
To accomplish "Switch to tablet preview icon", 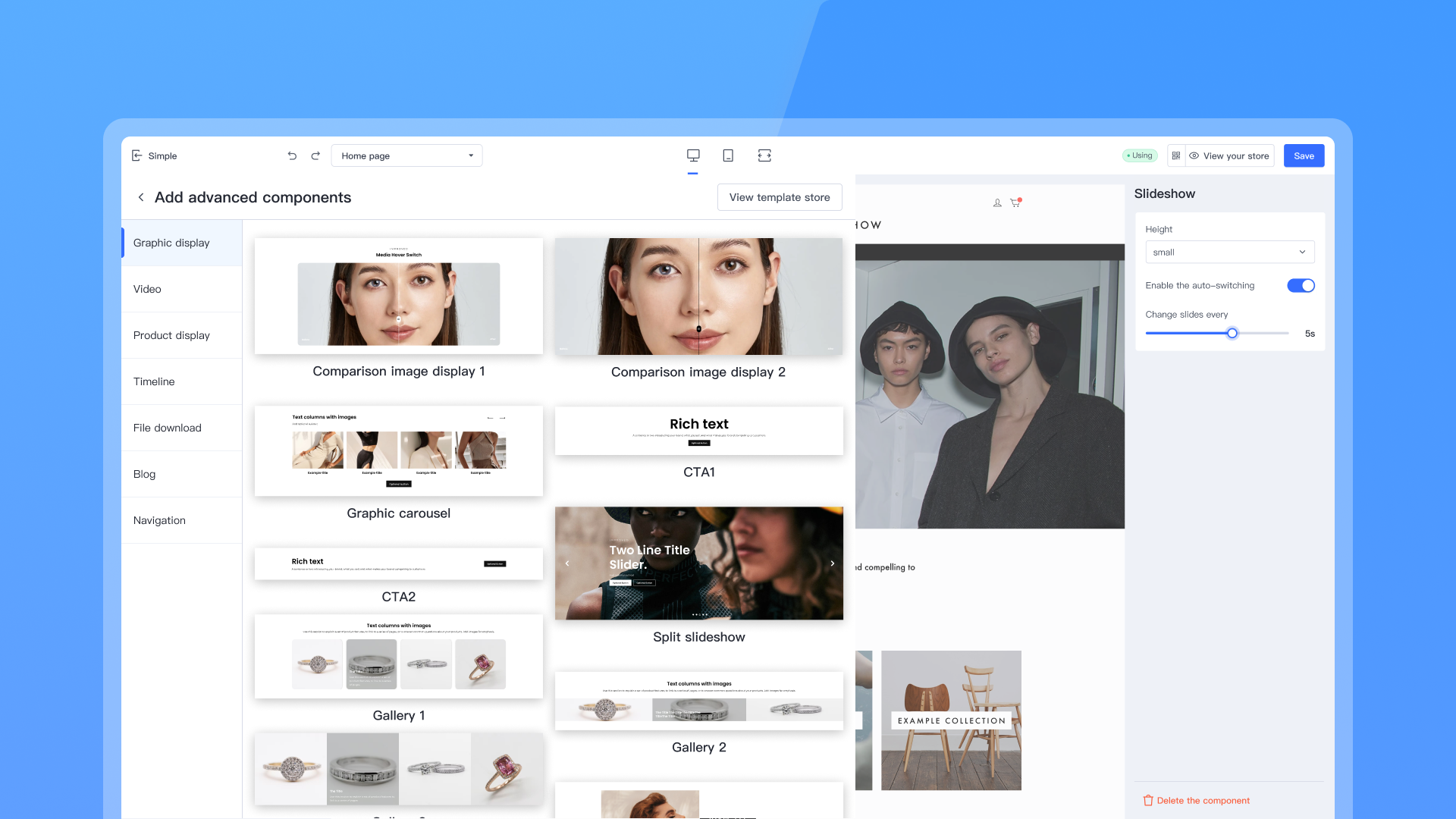I will (x=728, y=155).
